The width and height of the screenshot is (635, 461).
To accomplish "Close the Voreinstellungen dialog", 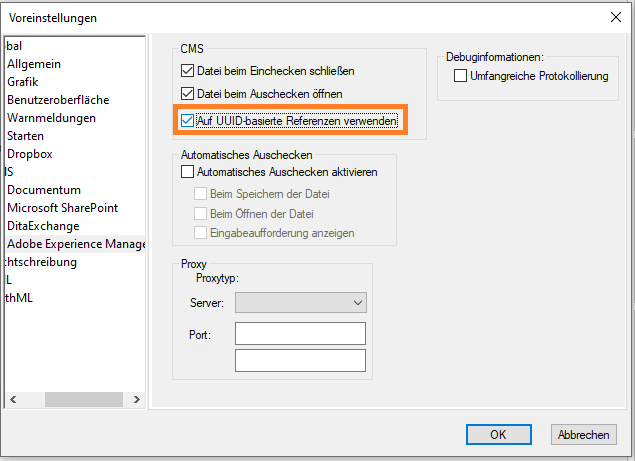I will (615, 16).
